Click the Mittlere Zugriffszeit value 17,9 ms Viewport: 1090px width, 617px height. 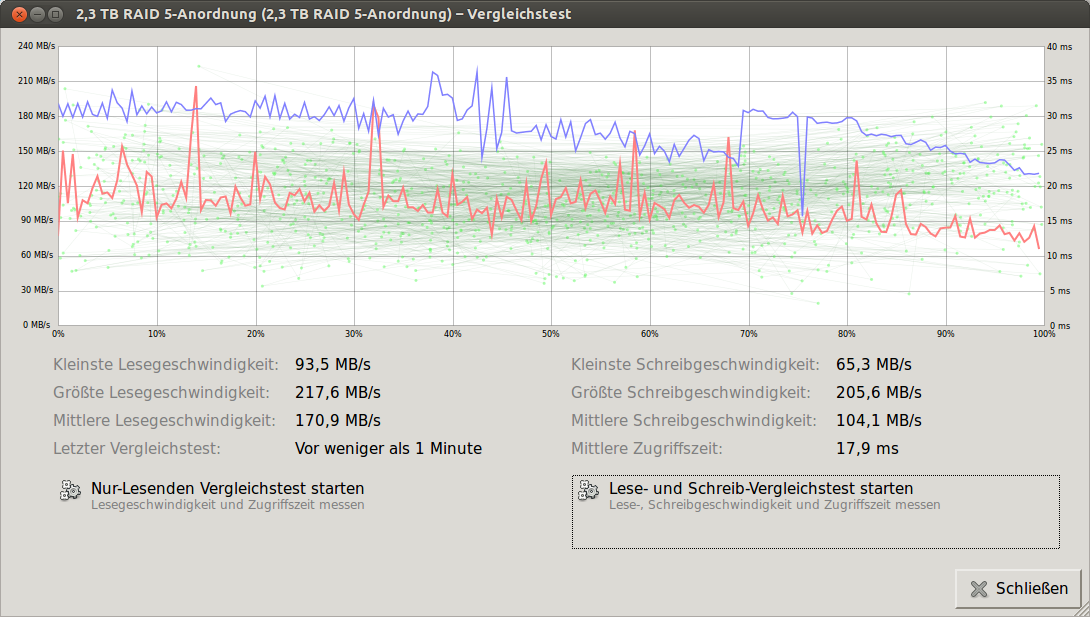867,448
